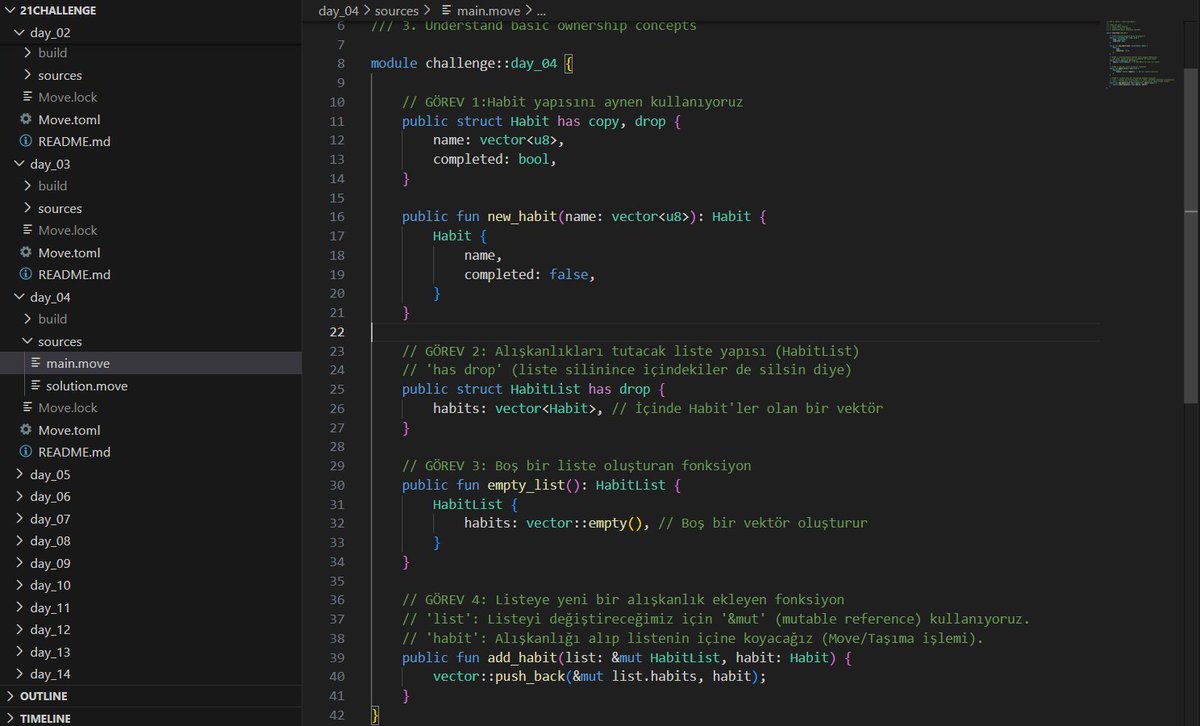Viewport: 1200px width, 726px height.
Task: Click sources in the breadcrumb path
Action: coord(397,11)
